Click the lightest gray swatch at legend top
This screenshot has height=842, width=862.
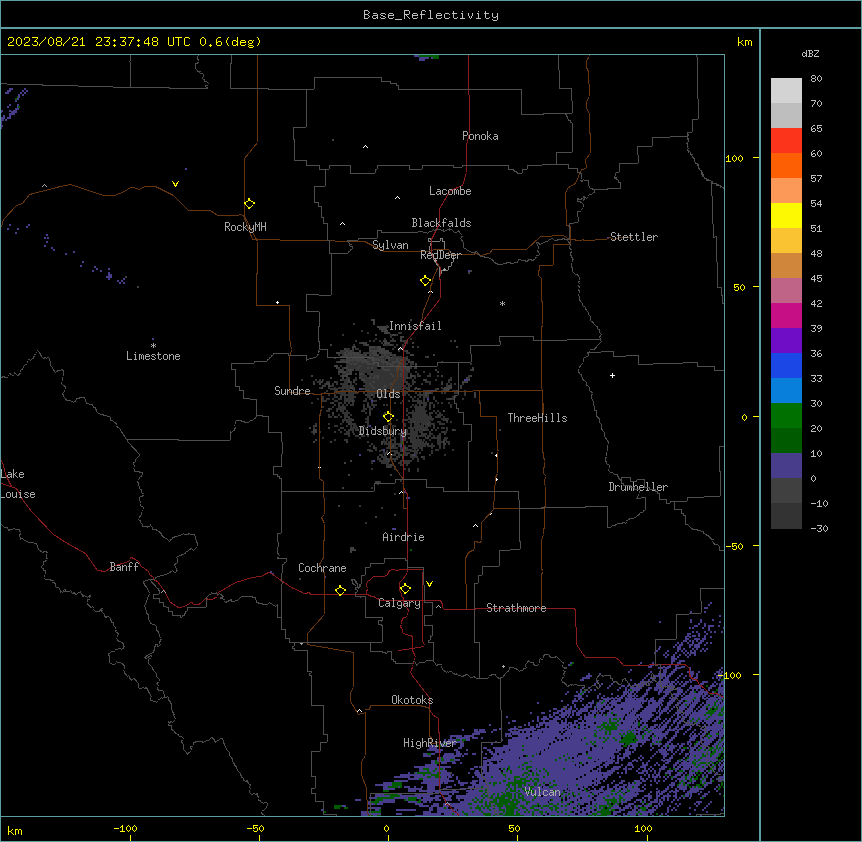coord(786,90)
